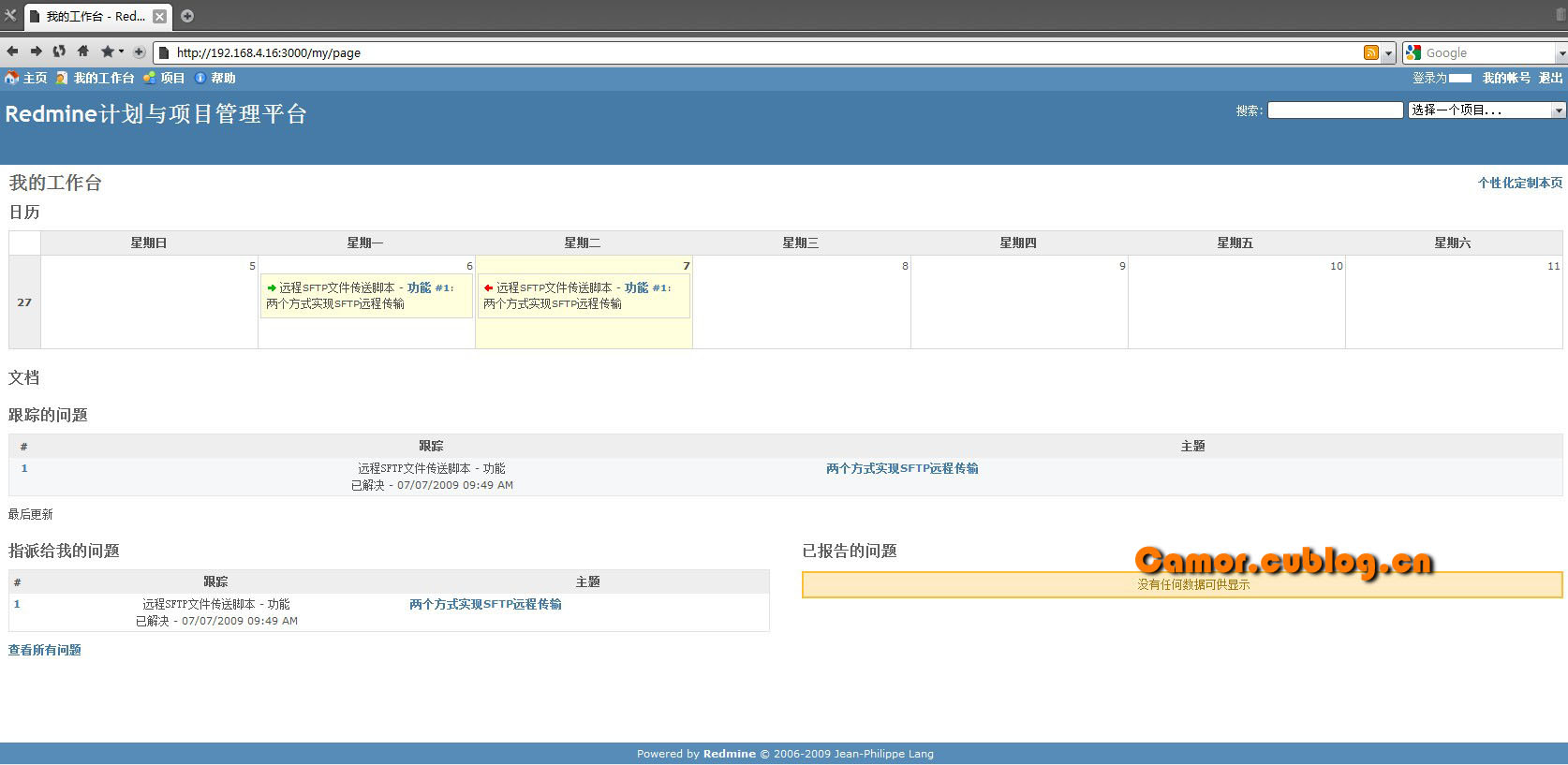Viewport: 1568px width, 765px height.
Task: Click the green arrow icon on Monday's calendar issue
Action: 272,288
